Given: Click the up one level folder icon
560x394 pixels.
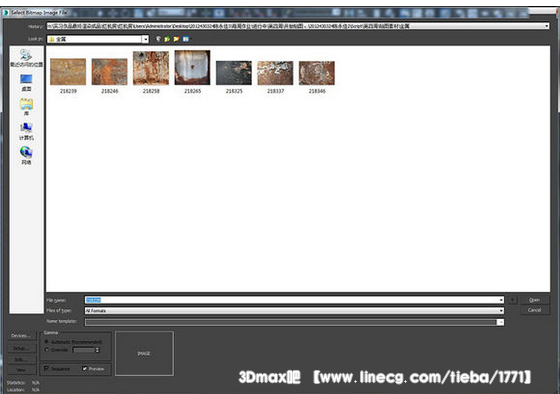Looking at the screenshot, I should coord(167,39).
